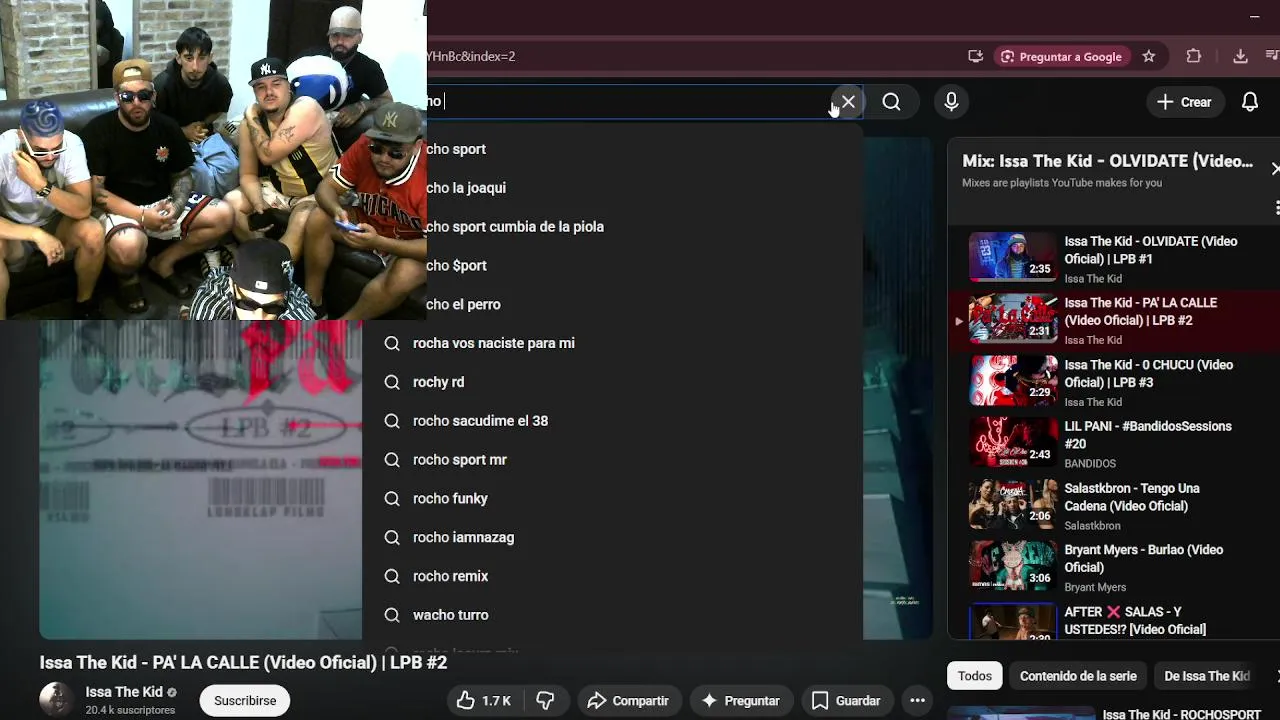Open more actions three-dot menu
This screenshot has height=720, width=1280.
918,701
